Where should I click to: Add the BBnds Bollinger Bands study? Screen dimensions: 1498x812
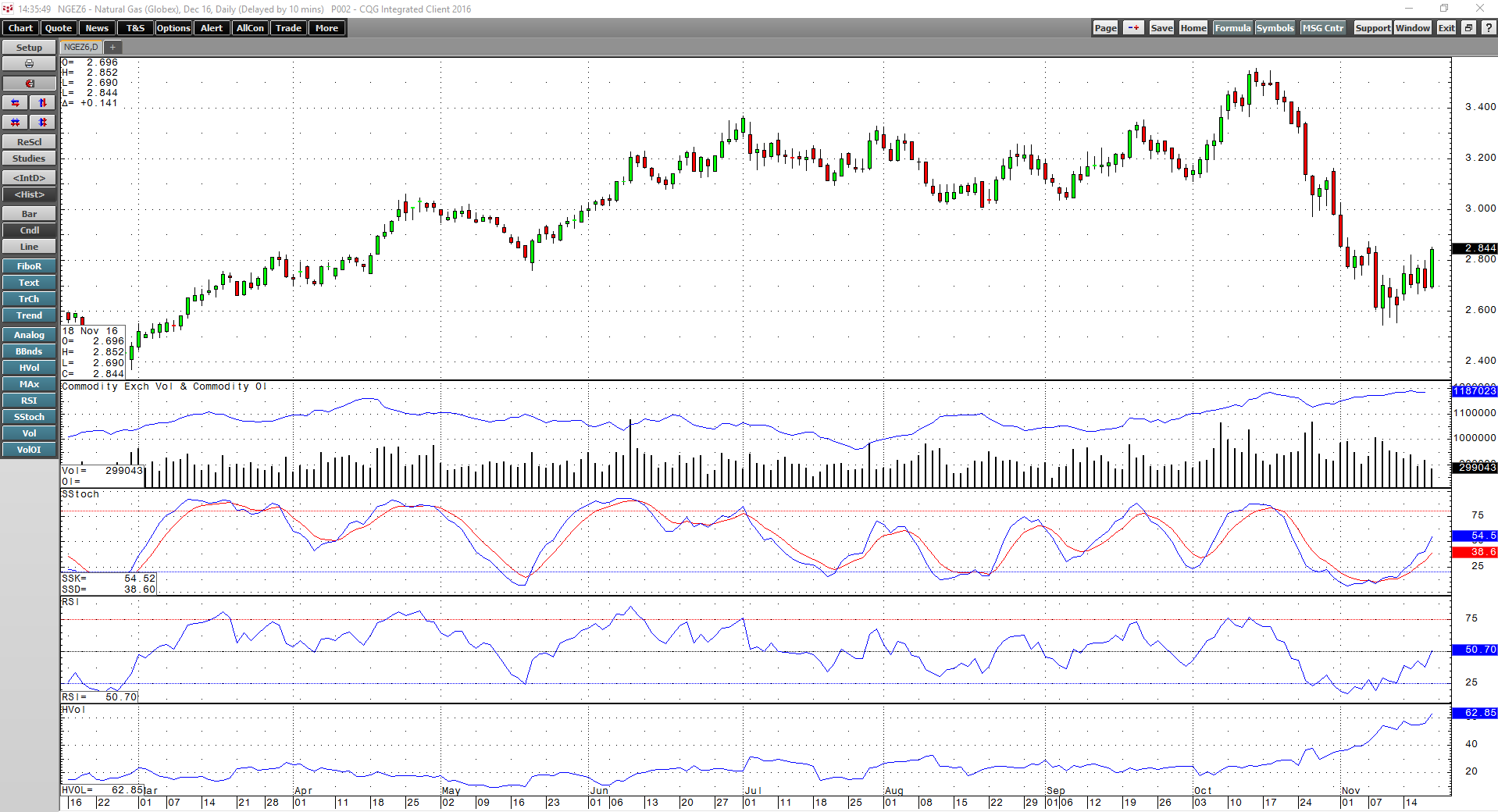pos(29,351)
